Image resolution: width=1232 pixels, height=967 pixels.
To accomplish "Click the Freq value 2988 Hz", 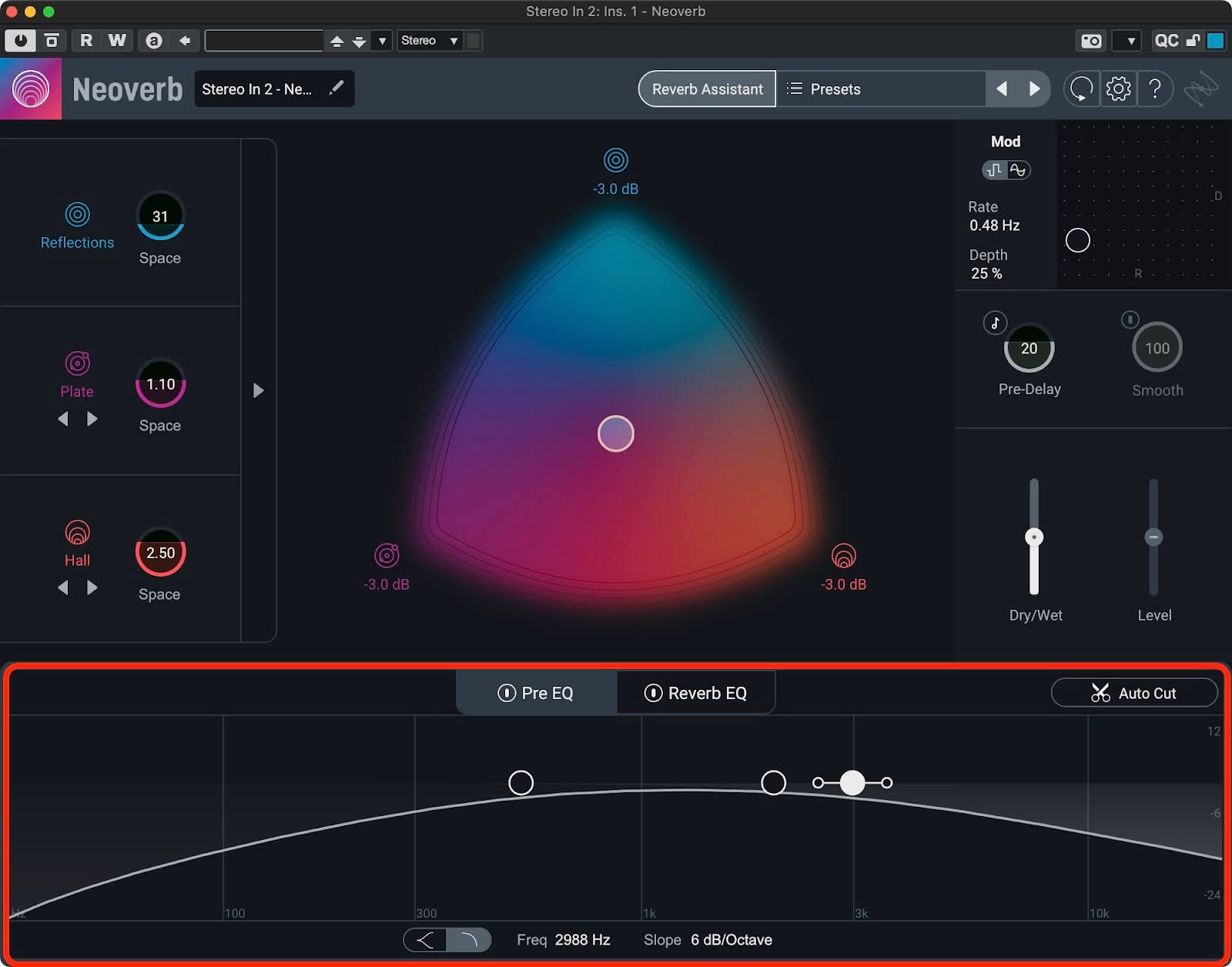I will tap(582, 940).
